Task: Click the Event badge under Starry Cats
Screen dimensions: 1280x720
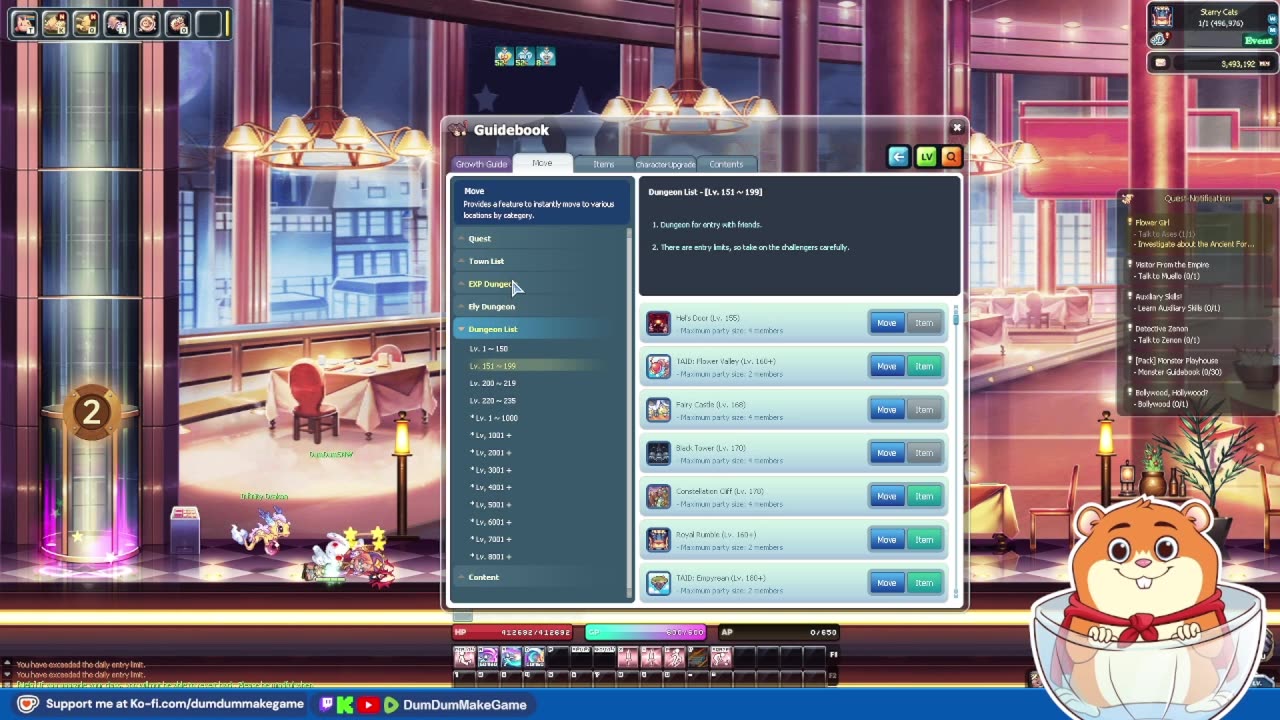Action: (1258, 40)
